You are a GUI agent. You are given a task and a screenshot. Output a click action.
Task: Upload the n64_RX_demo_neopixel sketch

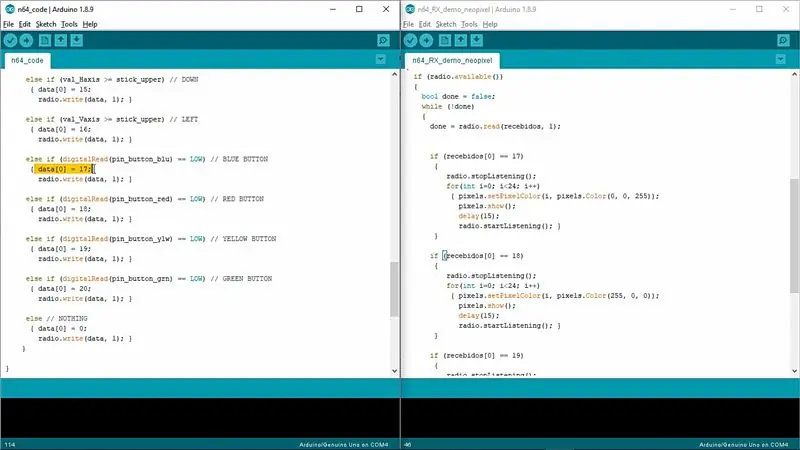[426, 40]
